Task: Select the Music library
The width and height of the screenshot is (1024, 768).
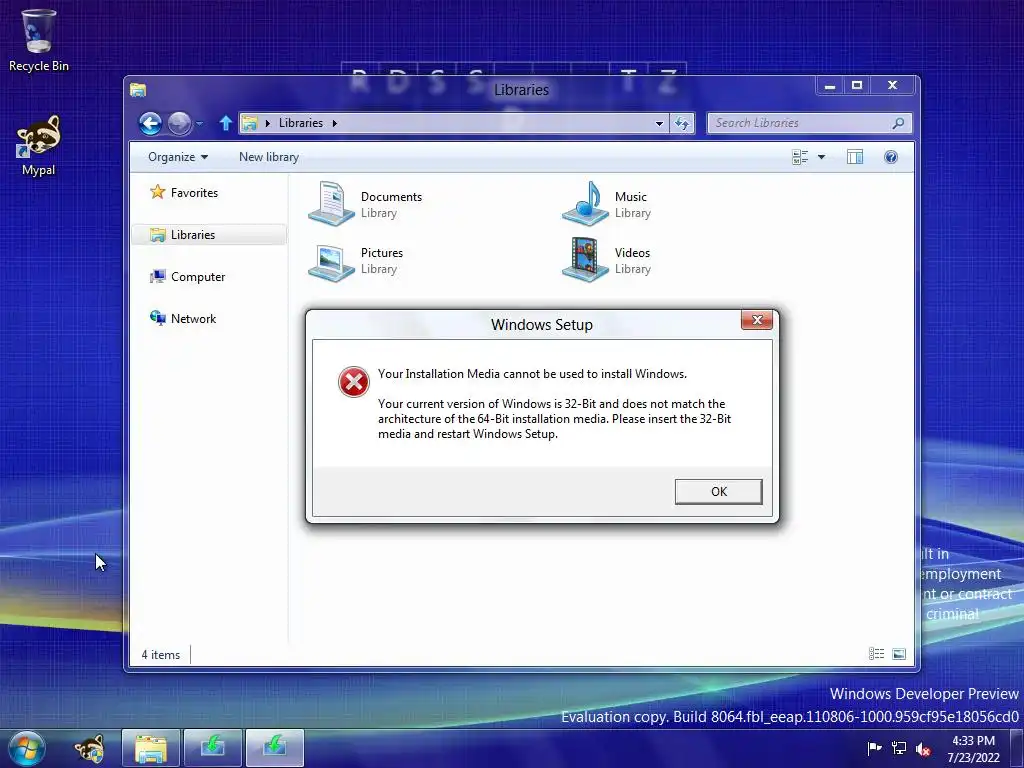Action: [607, 204]
